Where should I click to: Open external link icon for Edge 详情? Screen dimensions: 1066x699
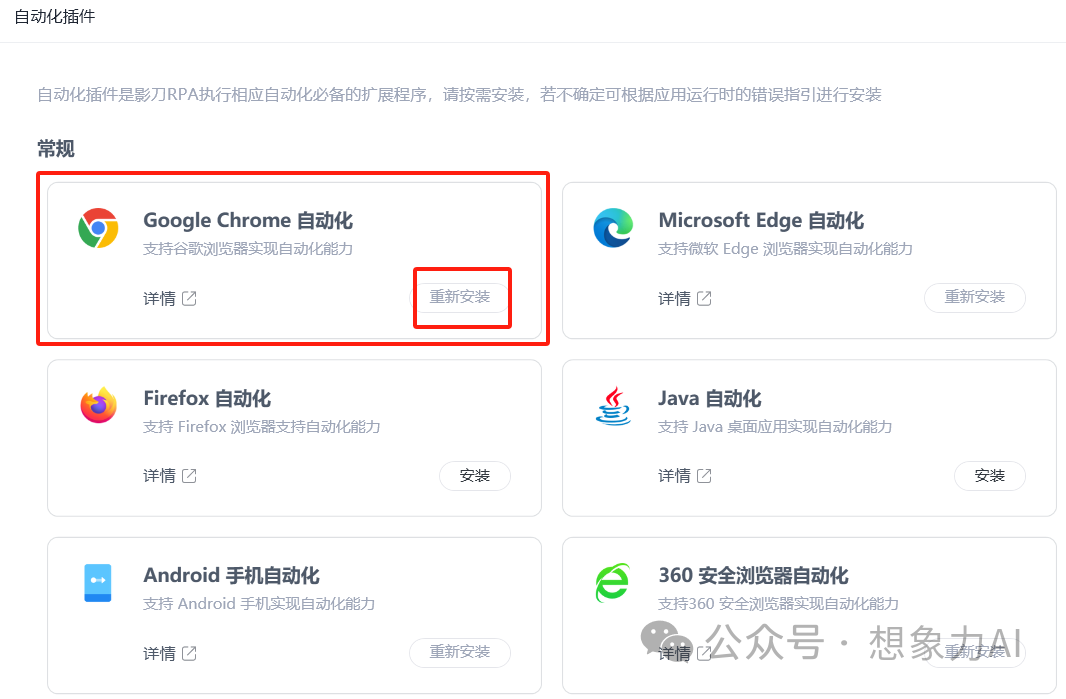click(x=704, y=299)
